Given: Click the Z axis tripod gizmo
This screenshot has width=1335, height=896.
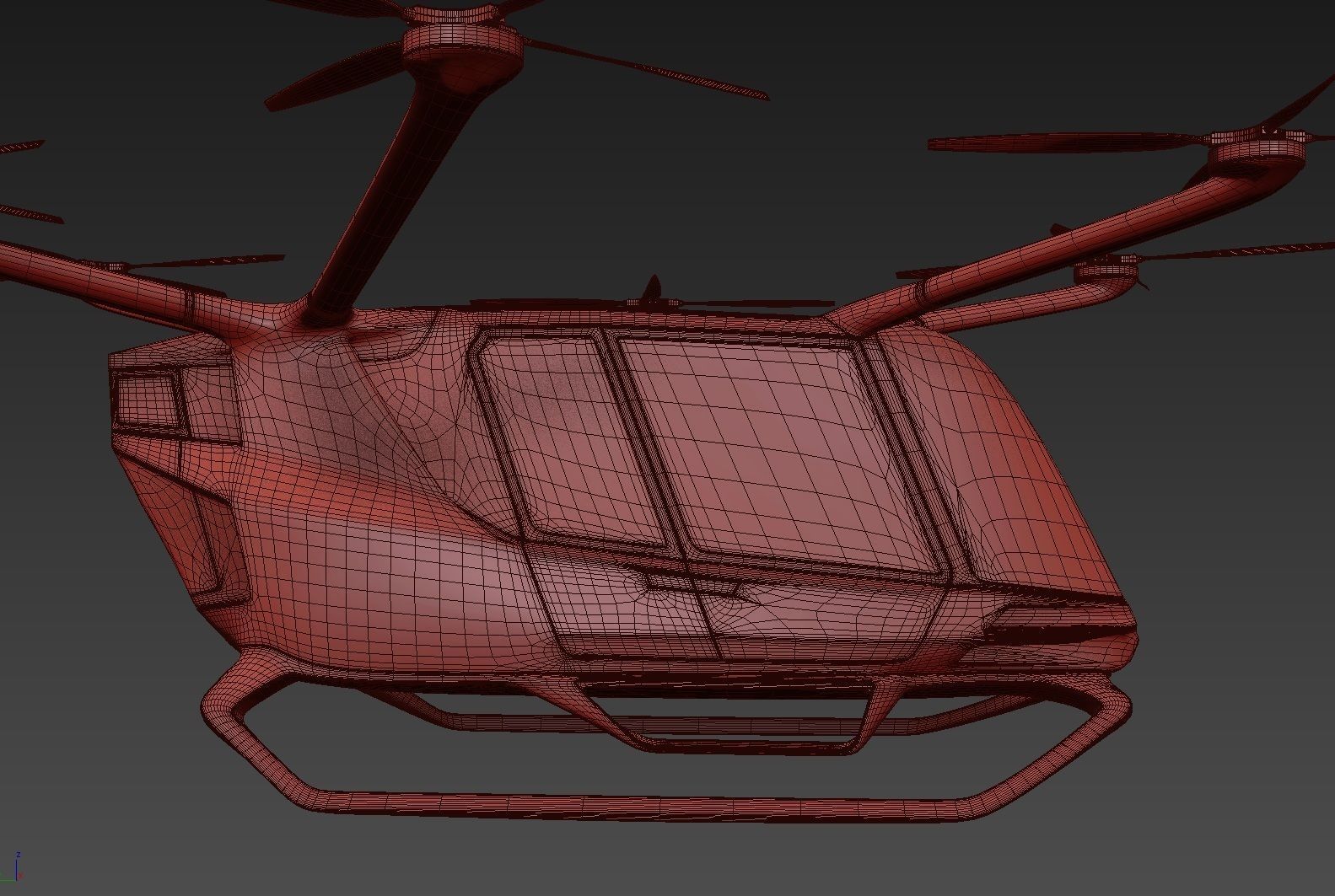Looking at the screenshot, I should tap(18, 867).
